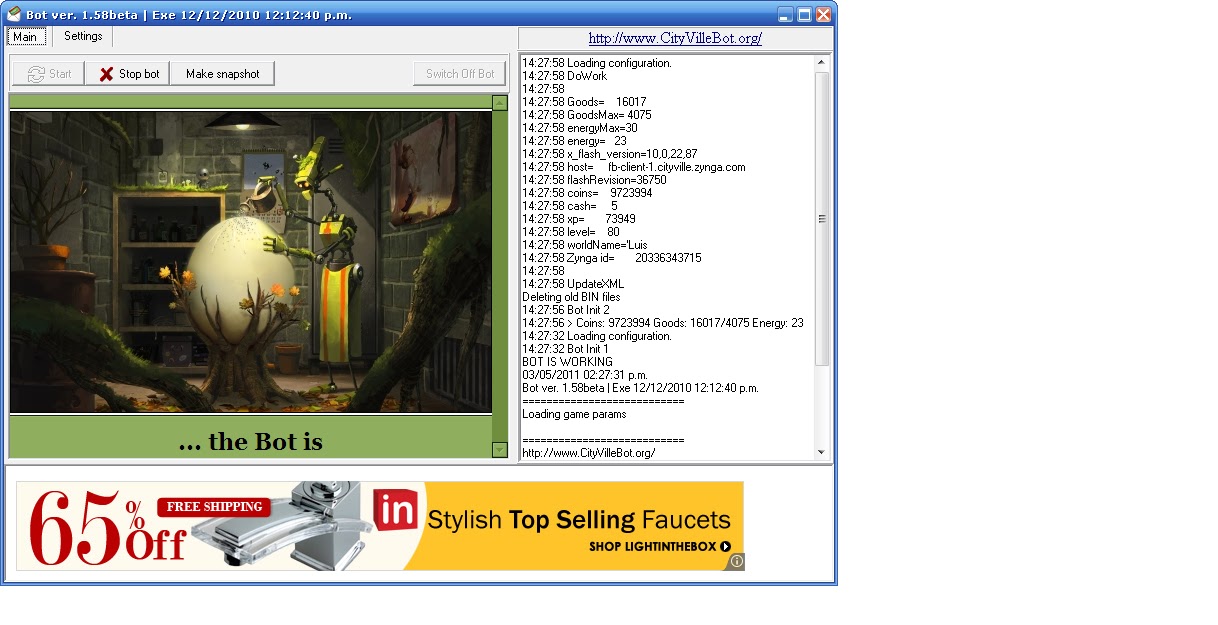This screenshot has height=625, width=1218.
Task: Click the Stylish Top Selling Faucets ad banner
Action: point(380,526)
